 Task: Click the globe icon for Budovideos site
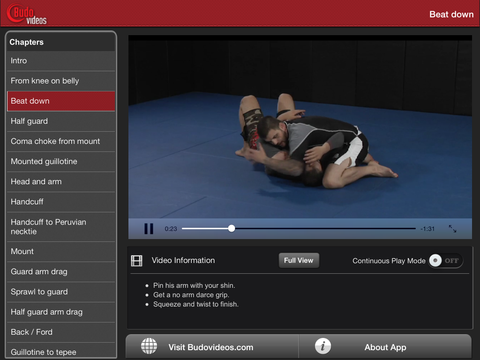149,346
